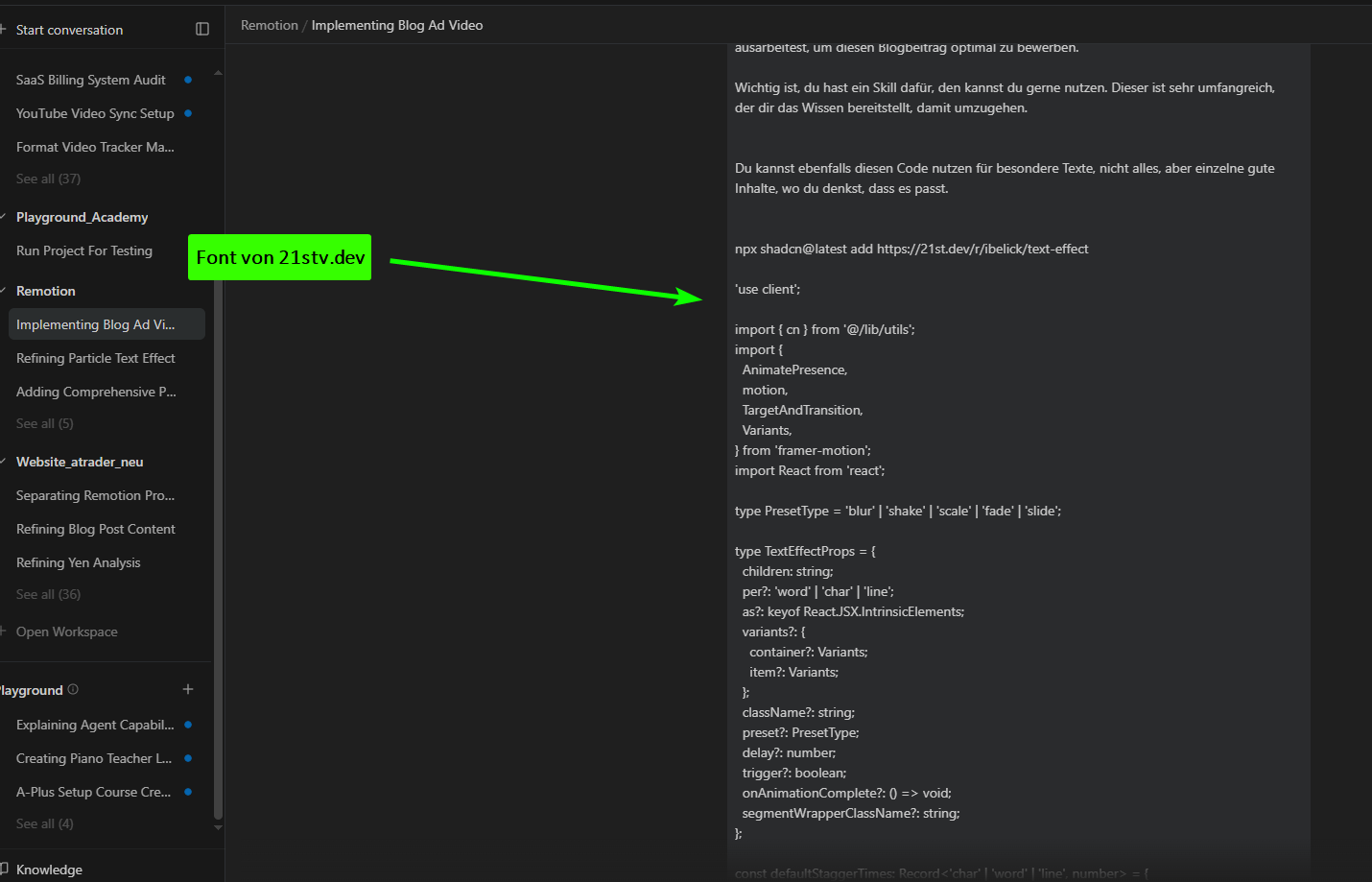Image resolution: width=1372 pixels, height=882 pixels.
Task: Collapse the Playground_Academy project section
Action: pos(5,217)
